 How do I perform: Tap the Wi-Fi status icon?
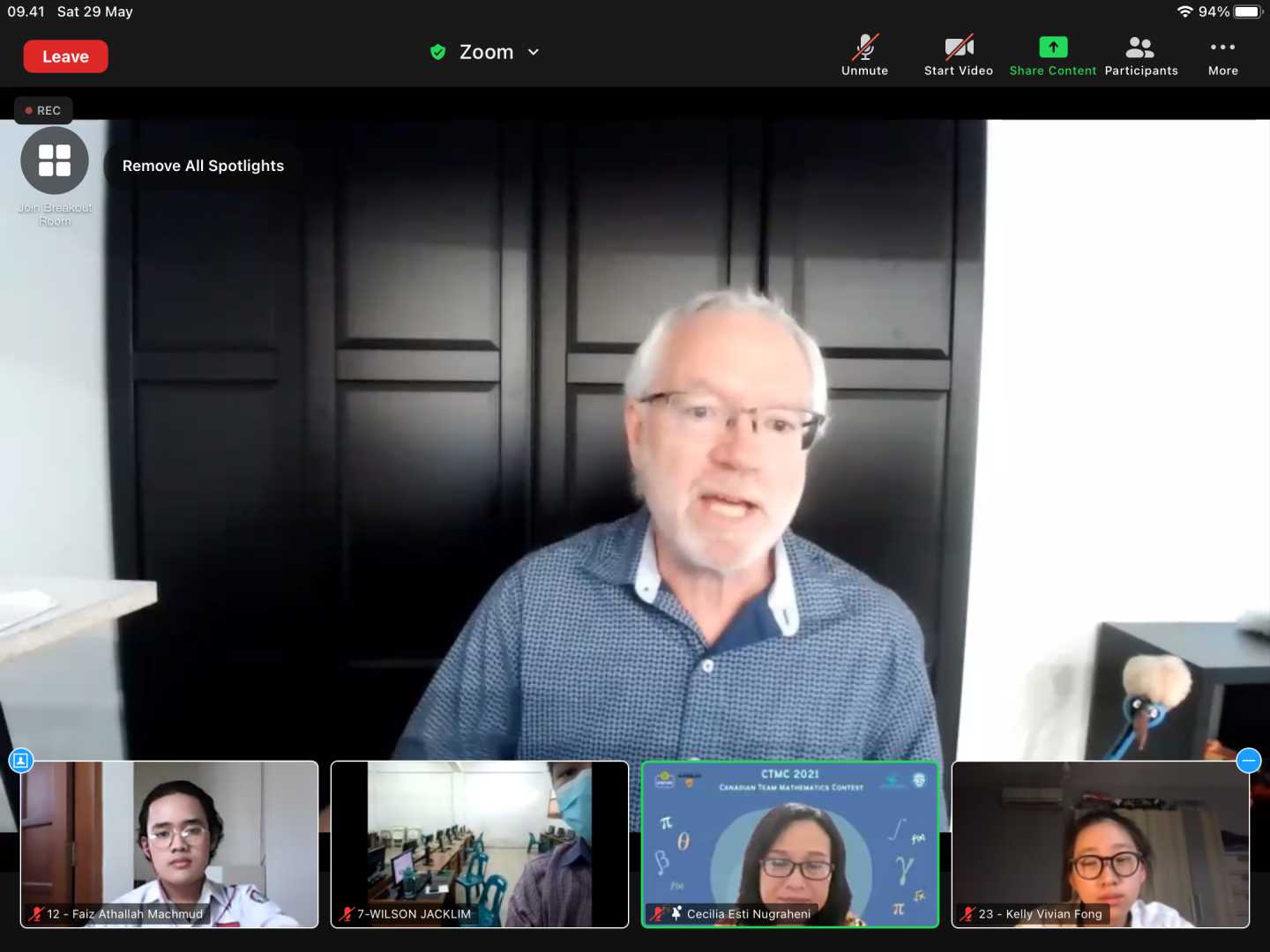[1184, 11]
